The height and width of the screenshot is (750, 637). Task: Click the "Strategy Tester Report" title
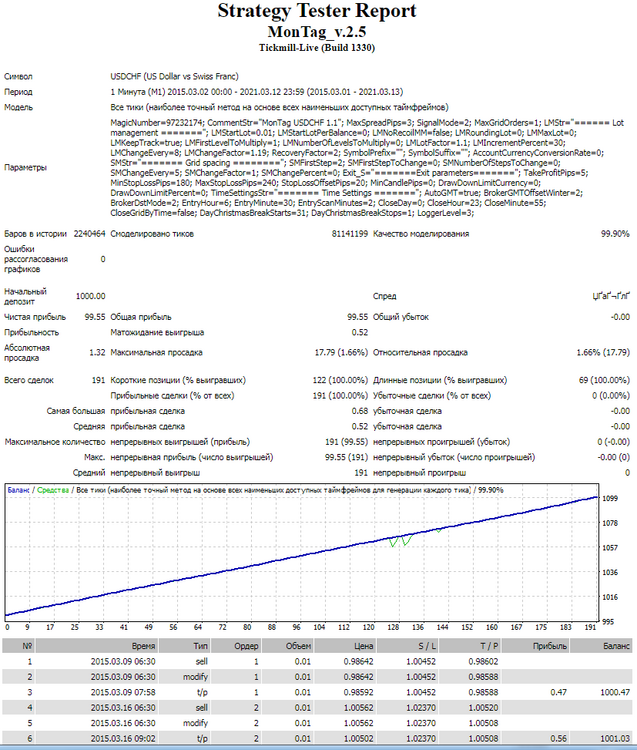(317, 11)
